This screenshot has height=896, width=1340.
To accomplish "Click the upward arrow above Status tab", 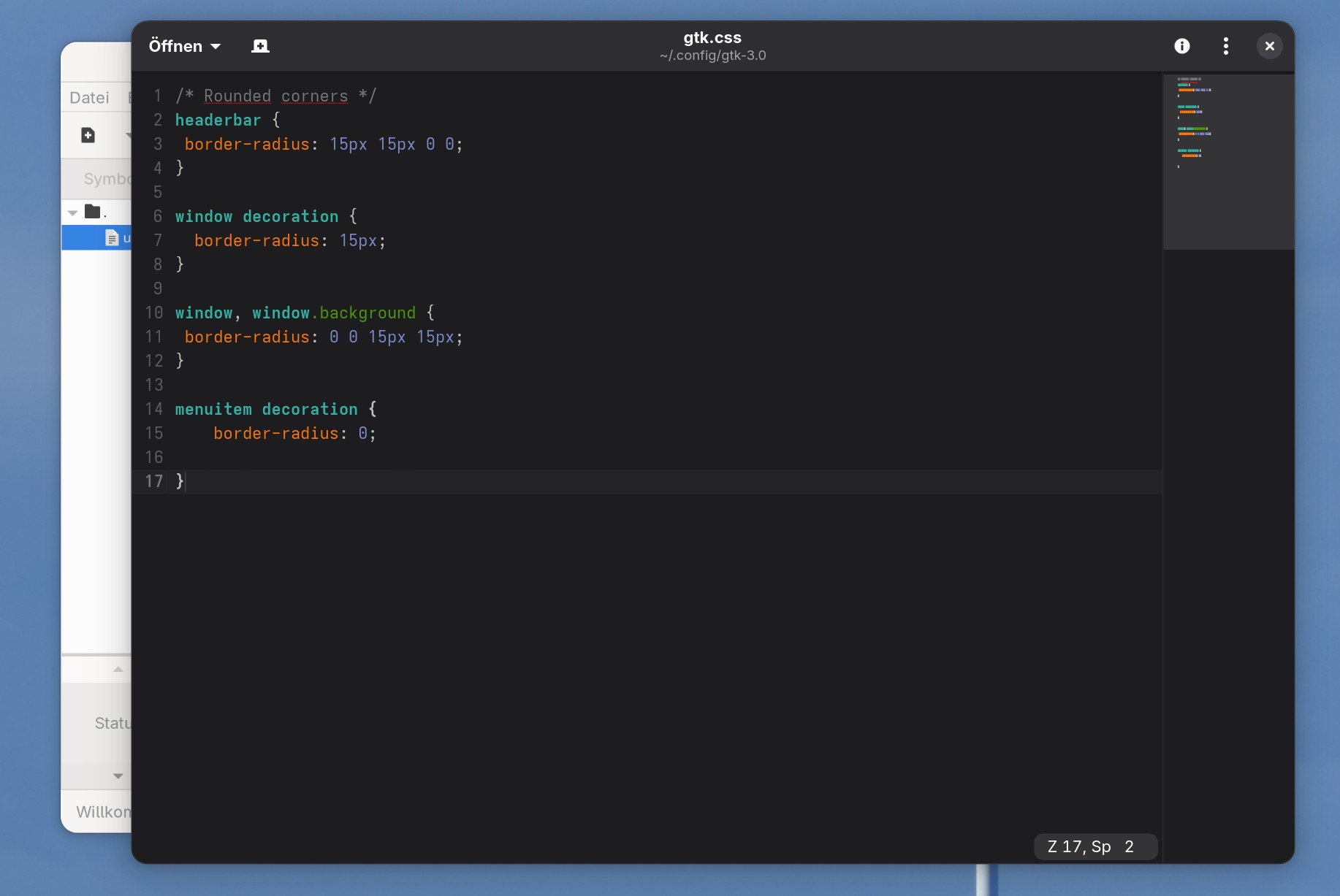I will (x=118, y=670).
